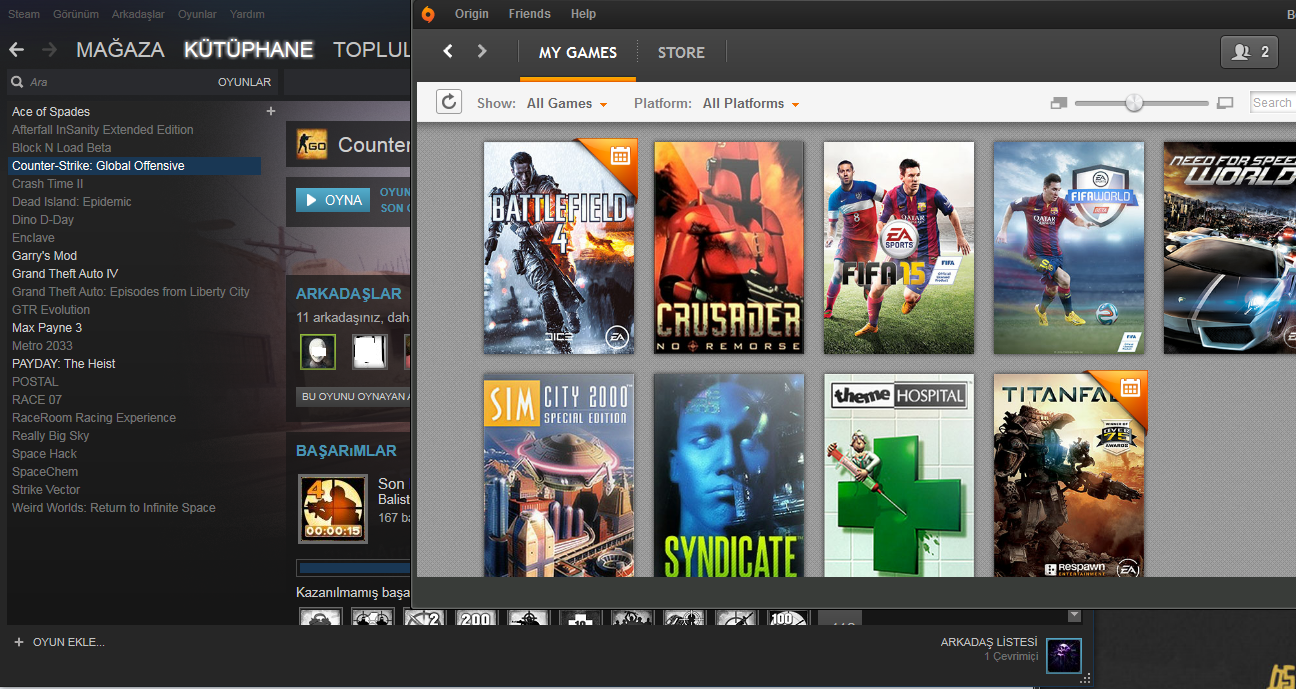
Task: Switch to the KÜTÜPHANE tab in Steam
Action: coord(249,49)
